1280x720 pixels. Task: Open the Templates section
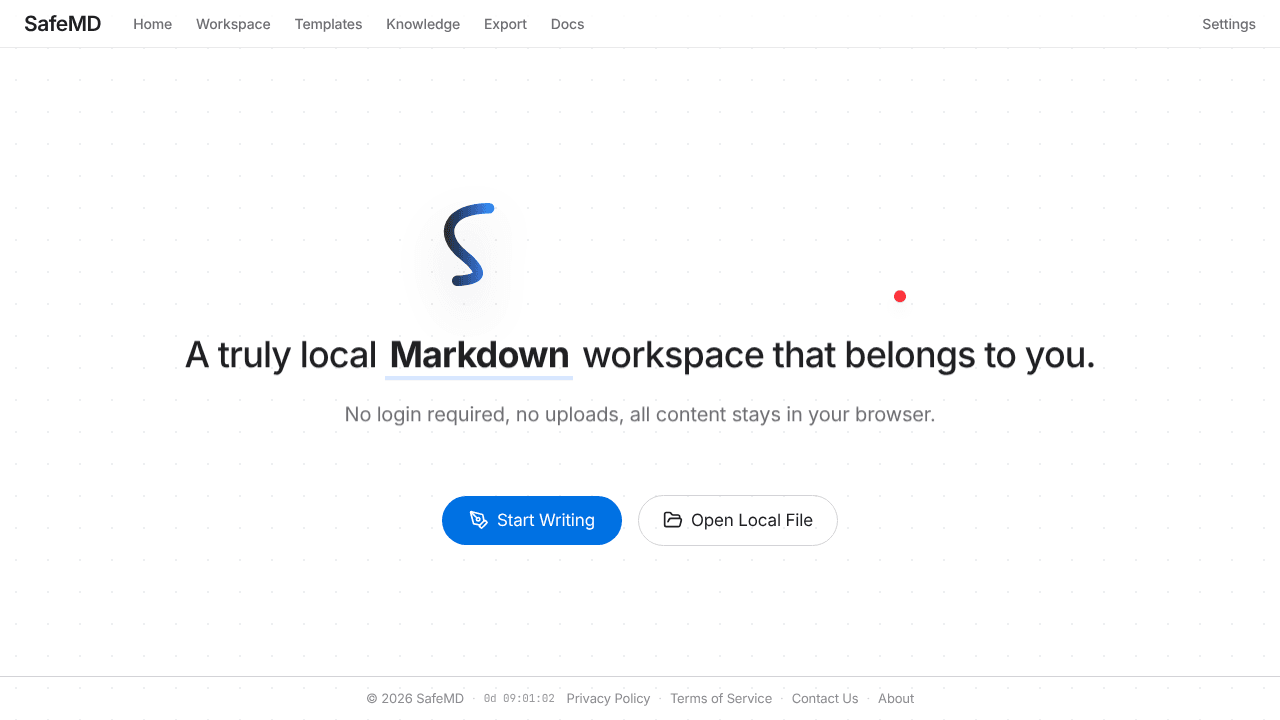328,24
